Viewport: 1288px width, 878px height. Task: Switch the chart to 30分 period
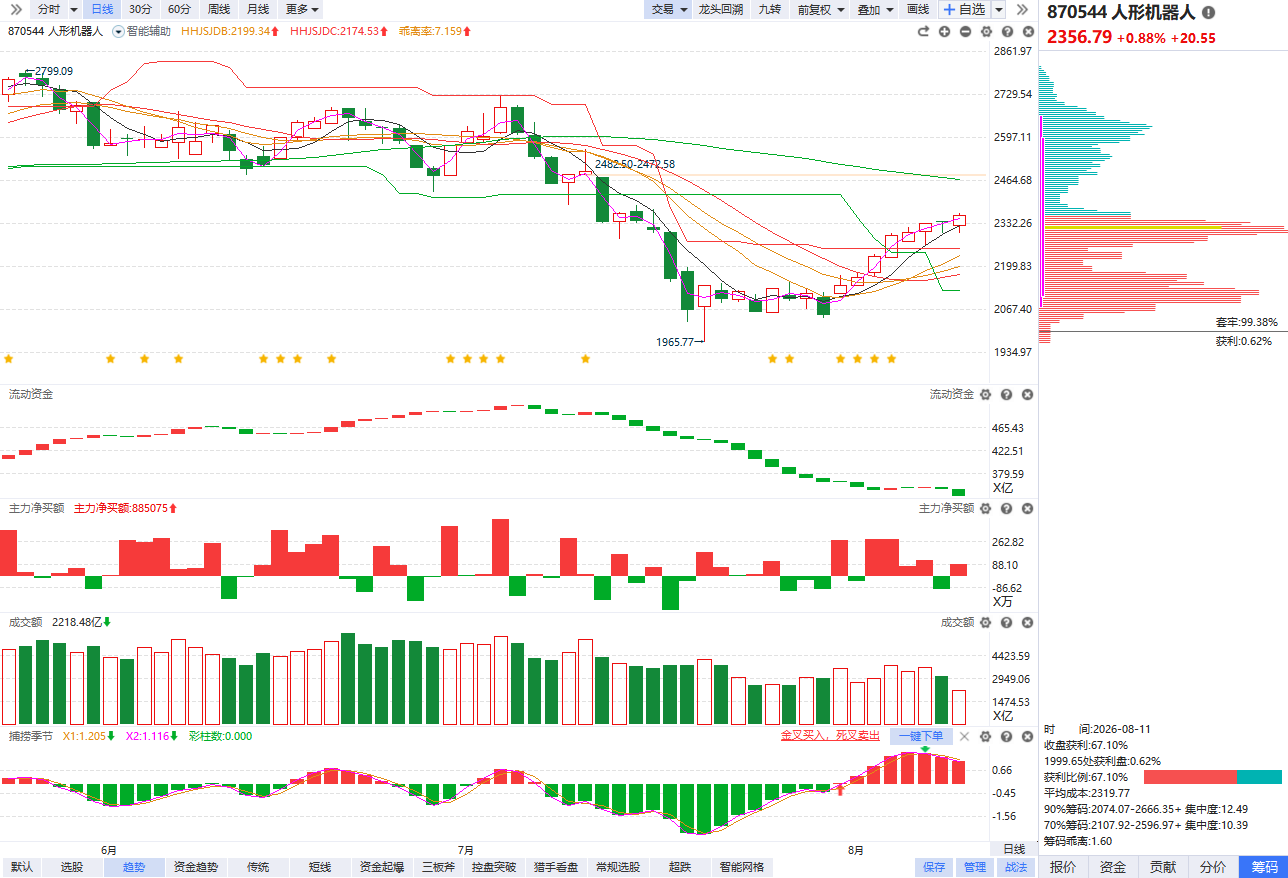coord(141,9)
